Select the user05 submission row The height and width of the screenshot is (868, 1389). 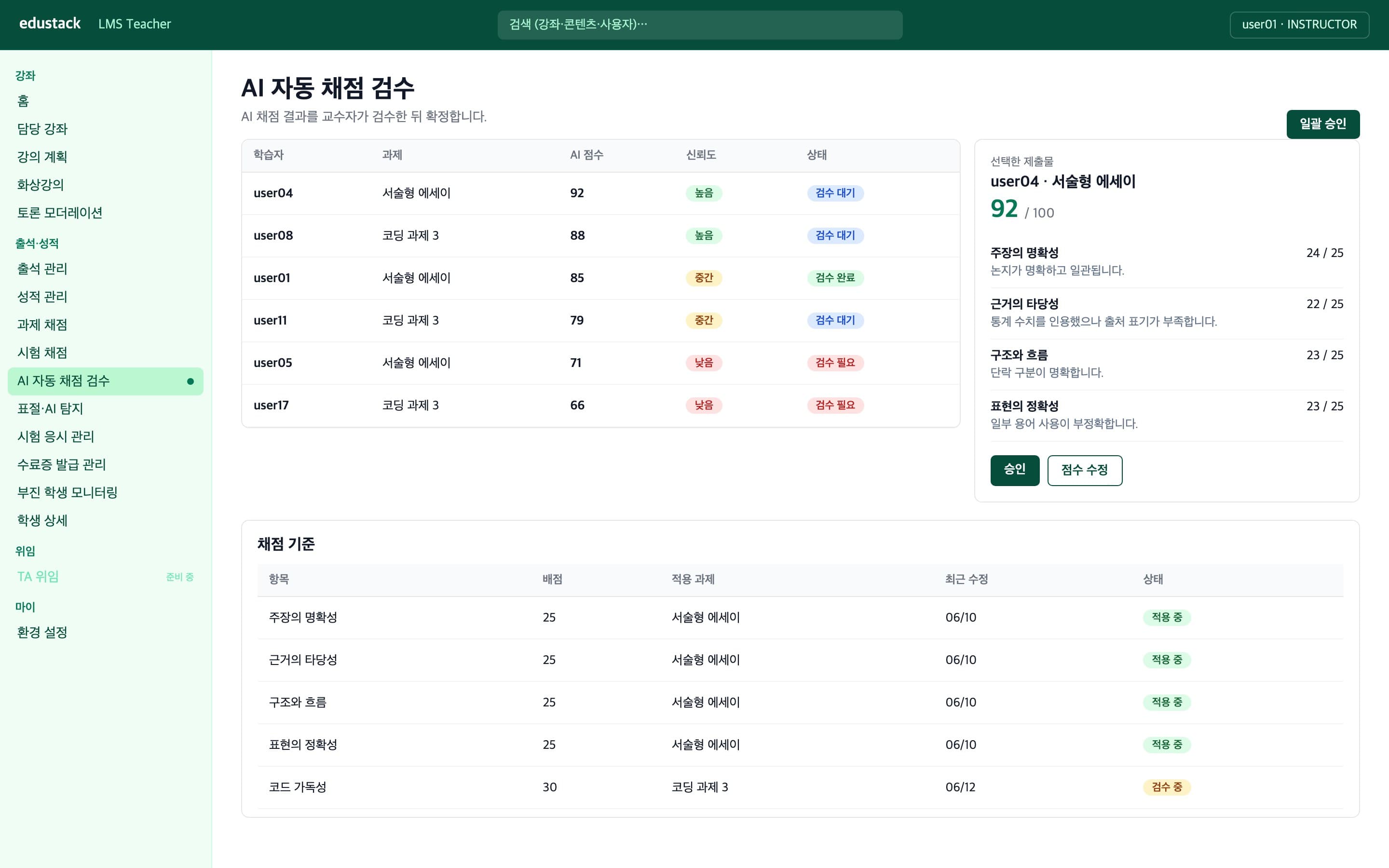[600, 364]
